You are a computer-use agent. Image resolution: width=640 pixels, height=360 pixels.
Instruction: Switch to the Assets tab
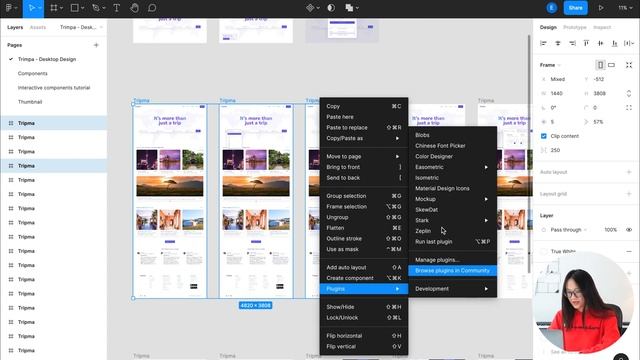point(38,27)
